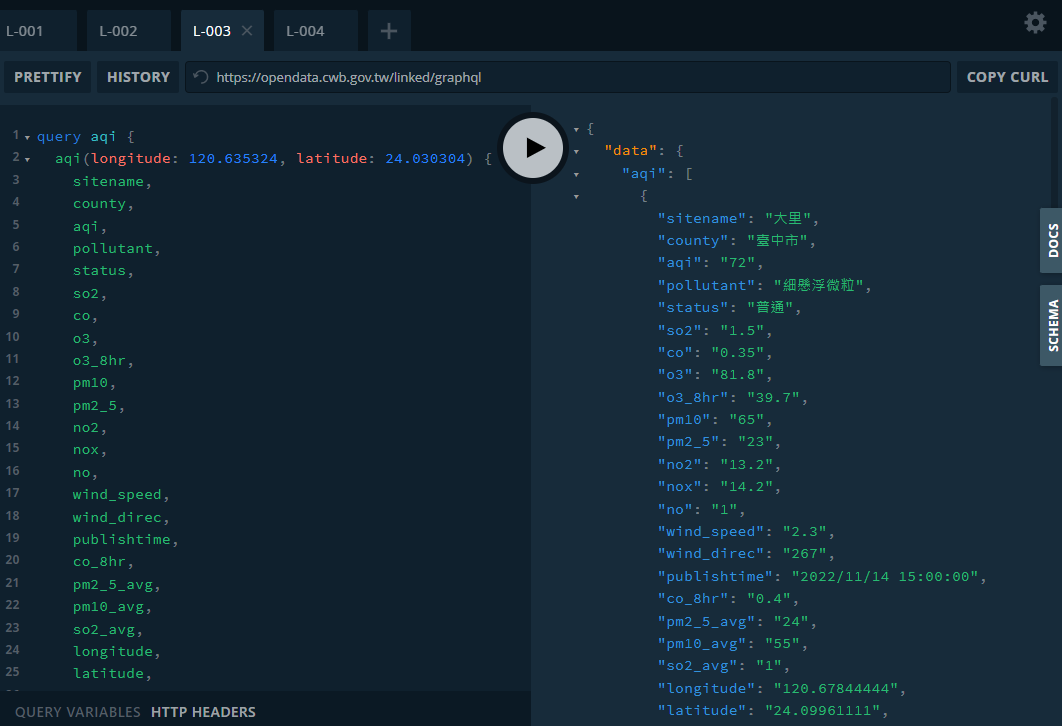The width and height of the screenshot is (1062, 726).
Task: Switch to the L-002 tab
Action: 119,31
